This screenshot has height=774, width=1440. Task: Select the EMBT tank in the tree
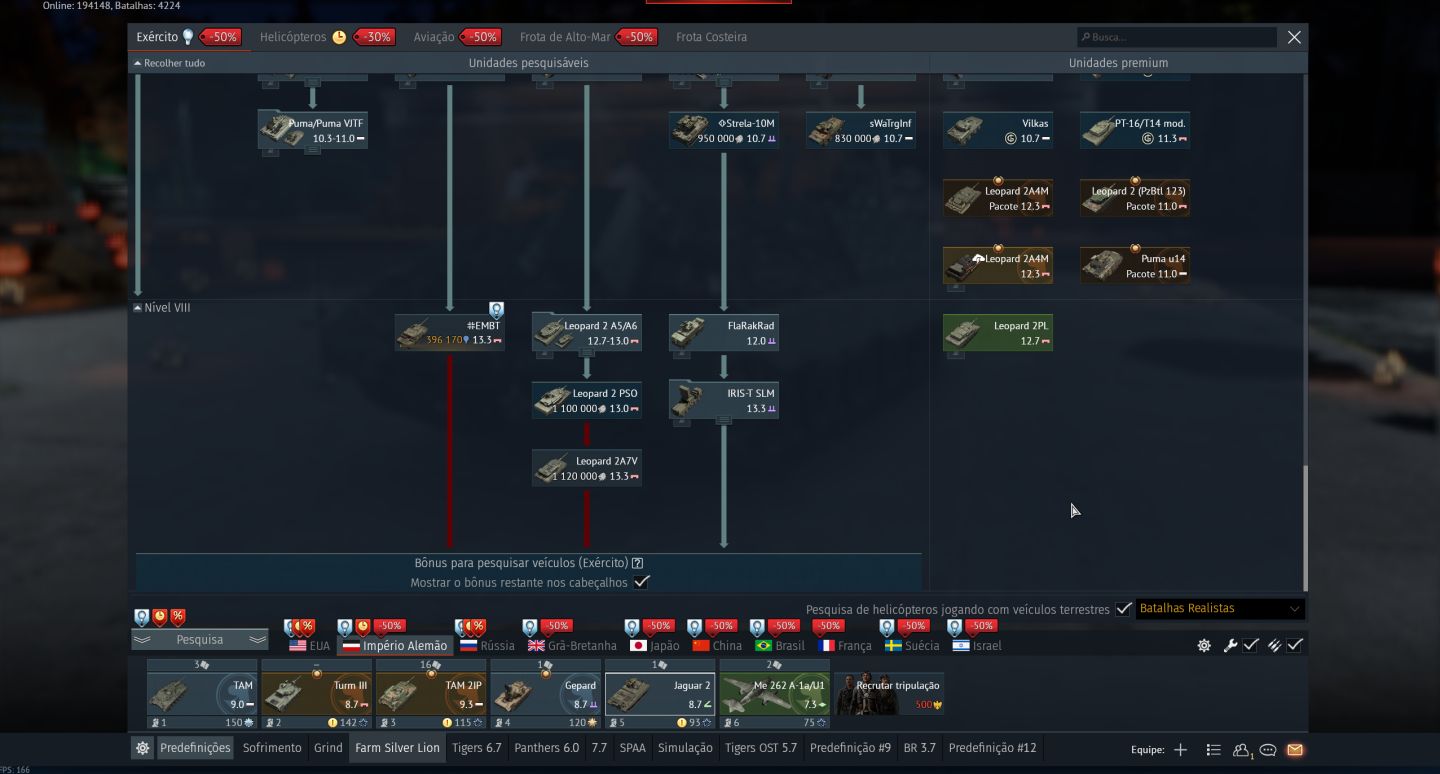449,333
